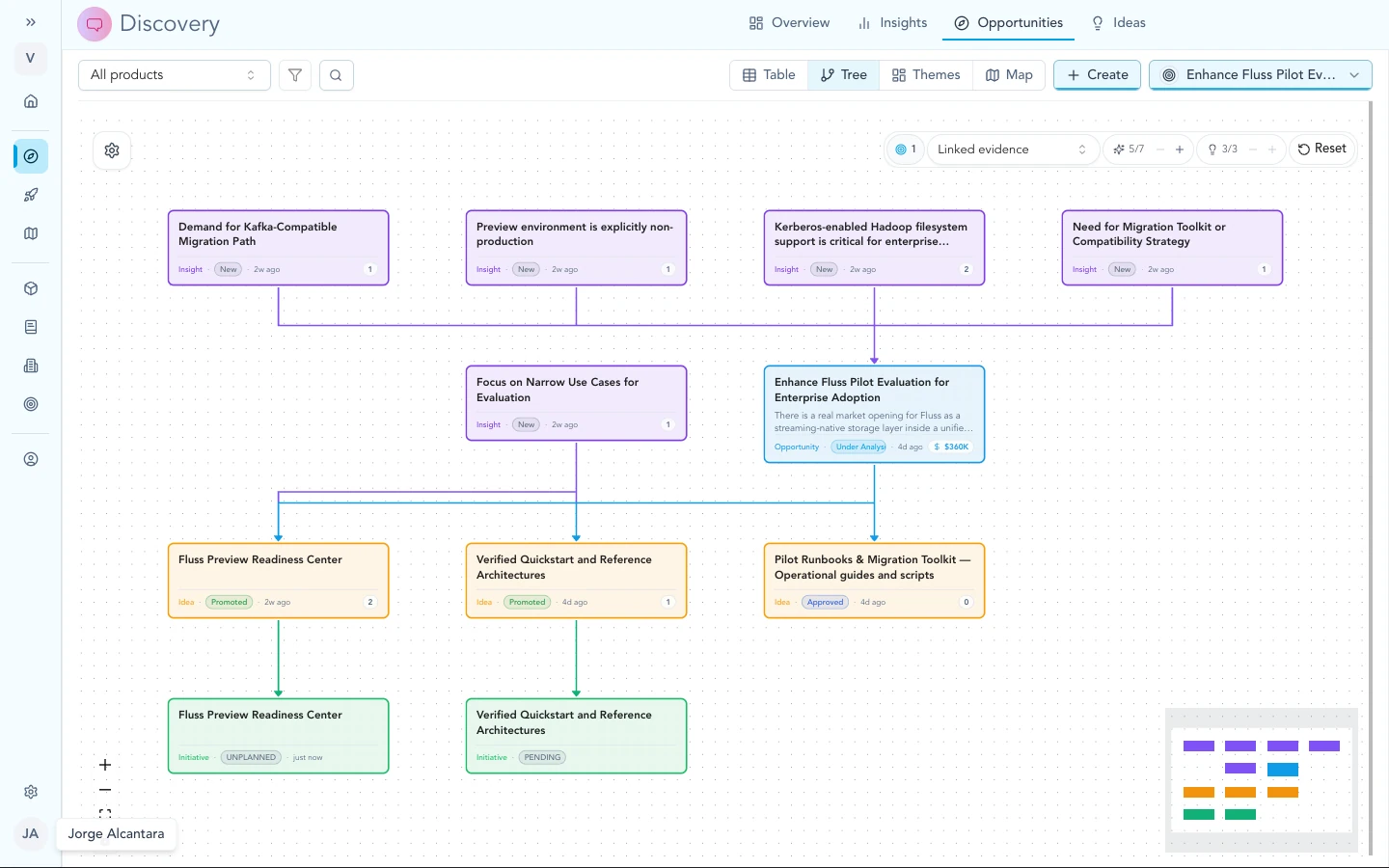Open the All products dropdown
The height and width of the screenshot is (868, 1389).
tap(174, 75)
